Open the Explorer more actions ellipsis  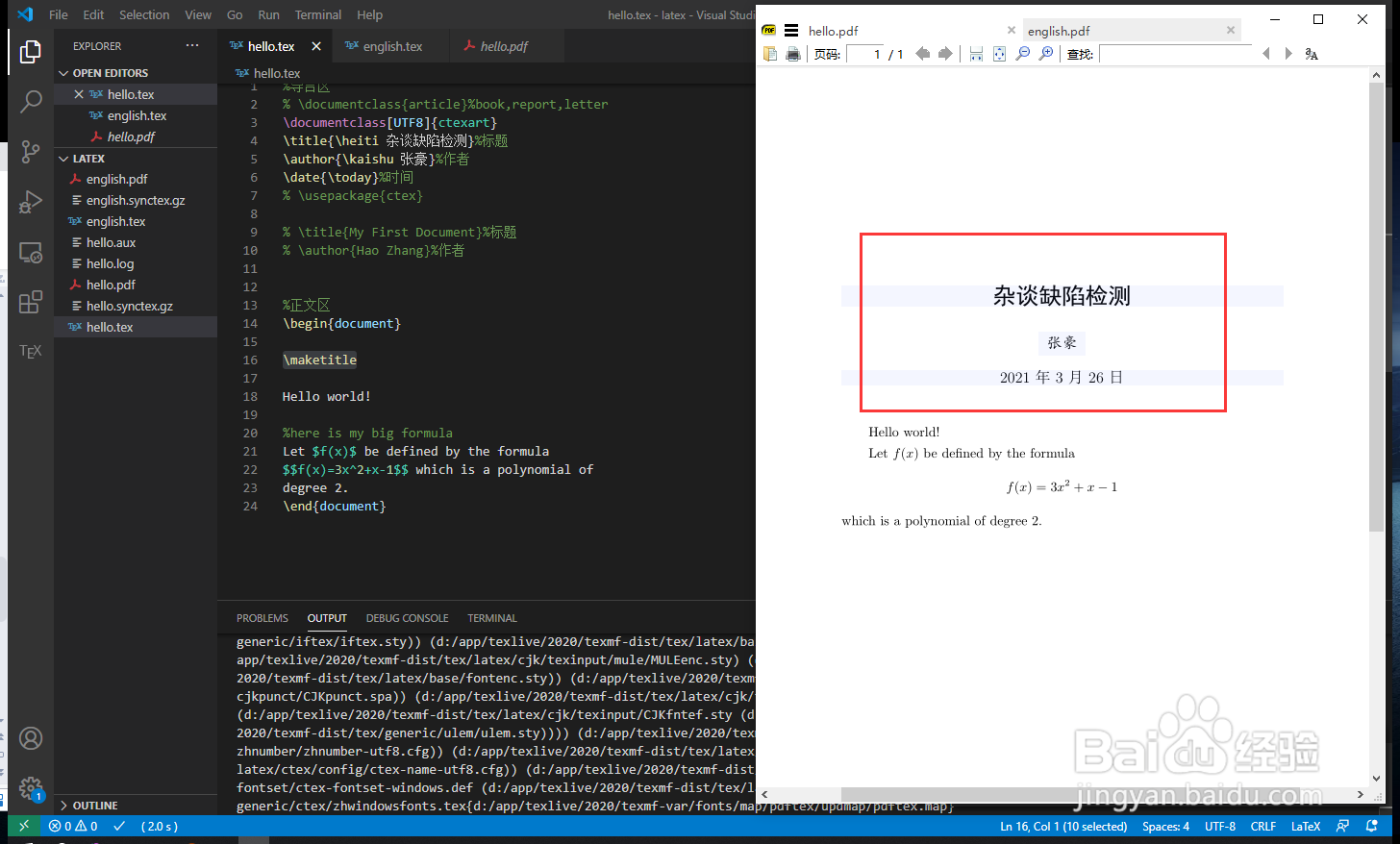[x=192, y=45]
